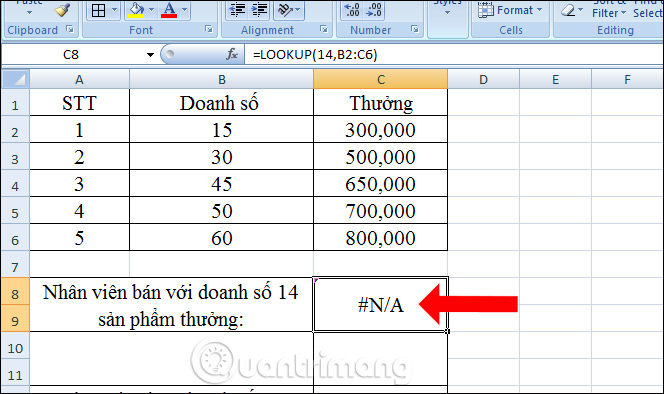The image size is (664, 394).
Task: Select column C header
Action: pos(381,79)
